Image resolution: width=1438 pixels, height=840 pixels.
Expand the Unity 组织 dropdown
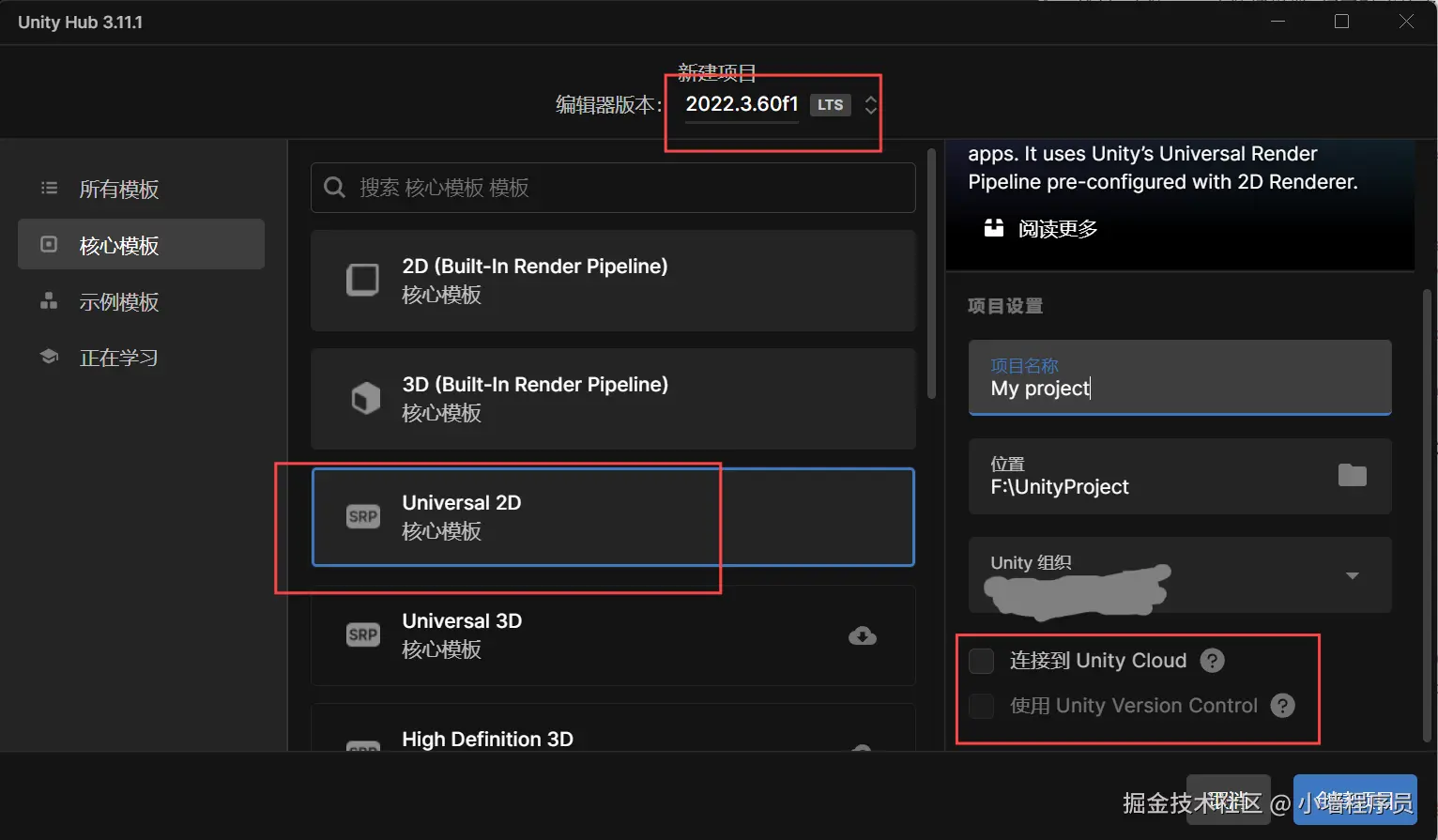(1180, 574)
